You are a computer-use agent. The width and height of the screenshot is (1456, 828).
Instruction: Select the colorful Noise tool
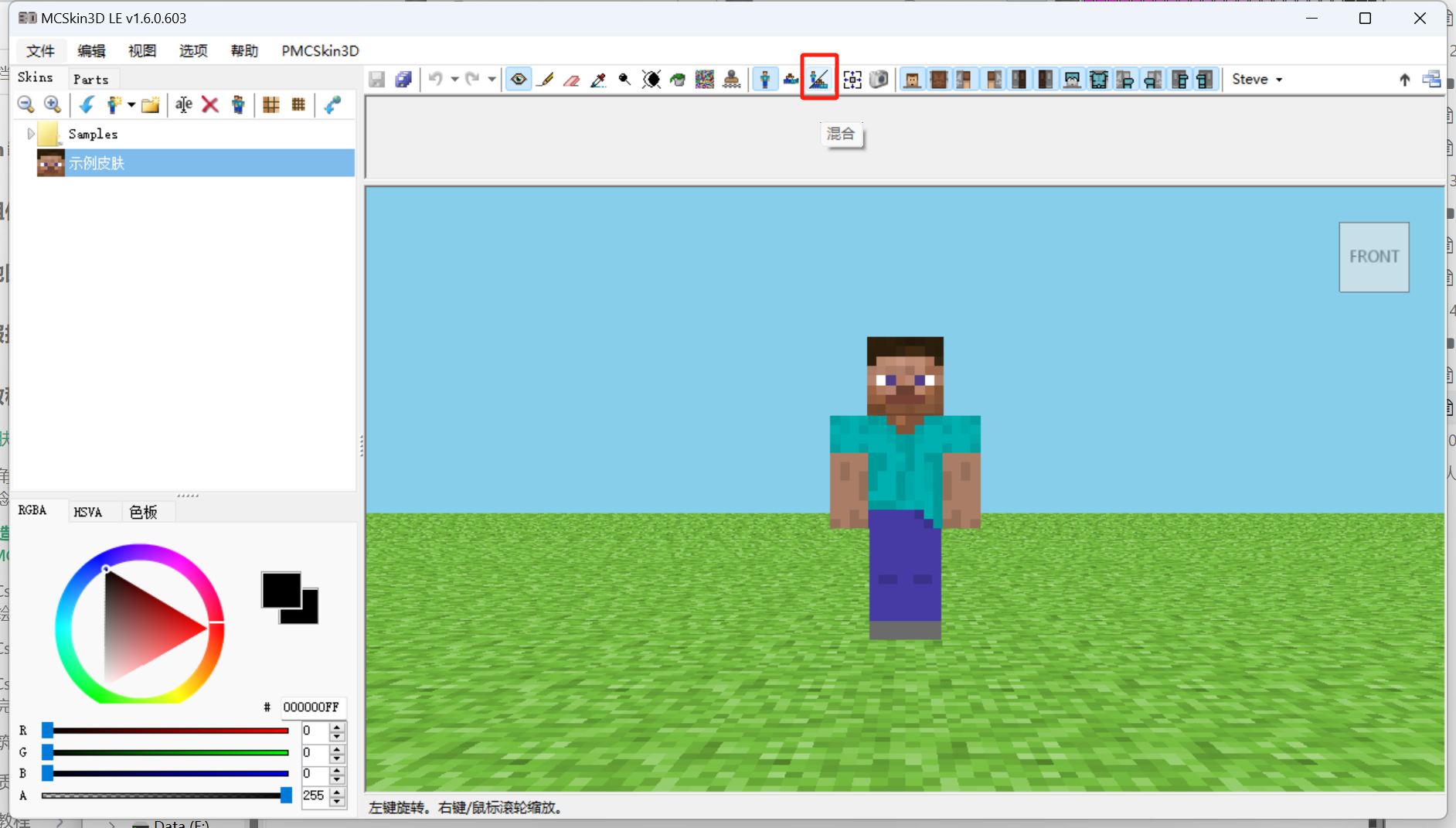click(704, 79)
